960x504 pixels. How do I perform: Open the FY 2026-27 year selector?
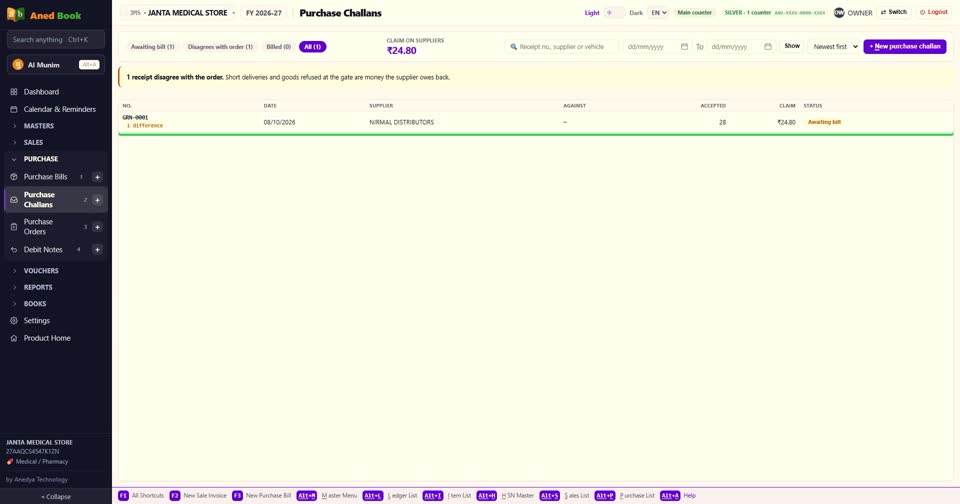coord(264,13)
